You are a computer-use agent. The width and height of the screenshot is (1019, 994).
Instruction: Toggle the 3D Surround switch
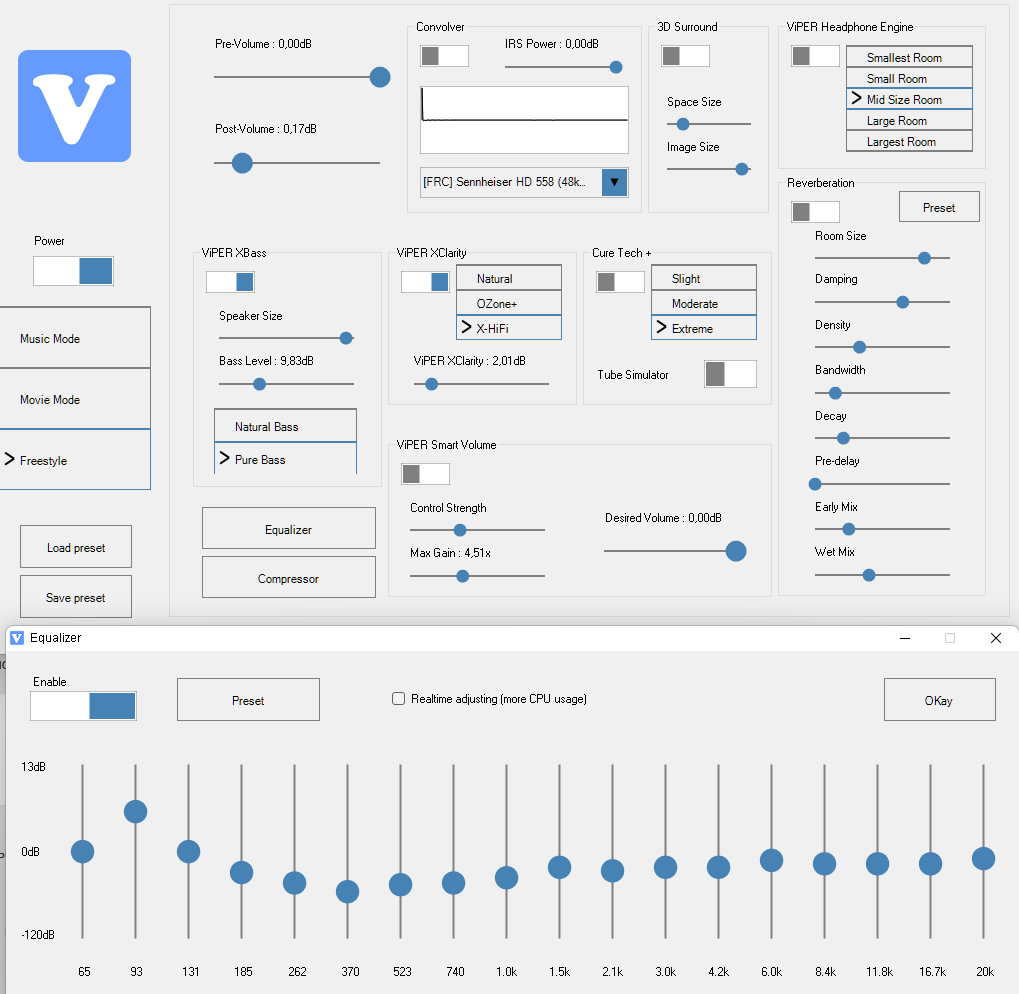685,56
